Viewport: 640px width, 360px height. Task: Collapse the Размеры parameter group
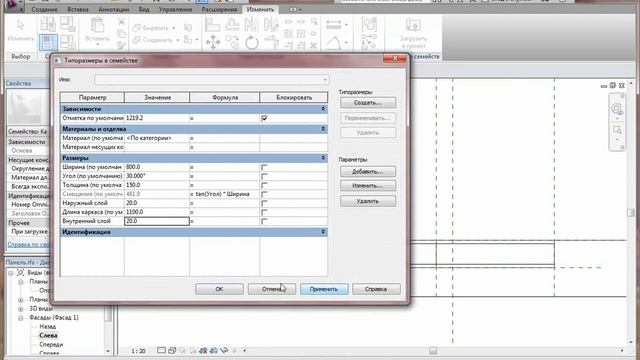point(323,158)
